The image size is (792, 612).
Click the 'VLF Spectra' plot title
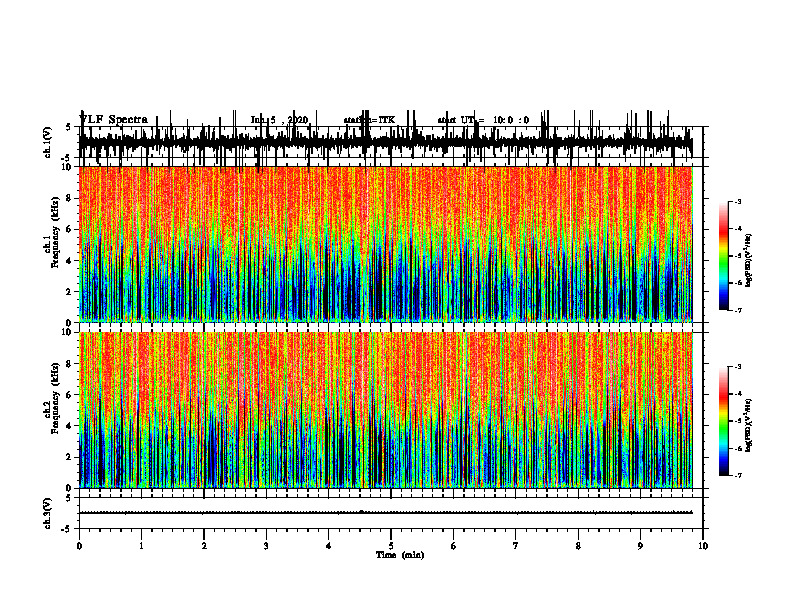(x=114, y=120)
